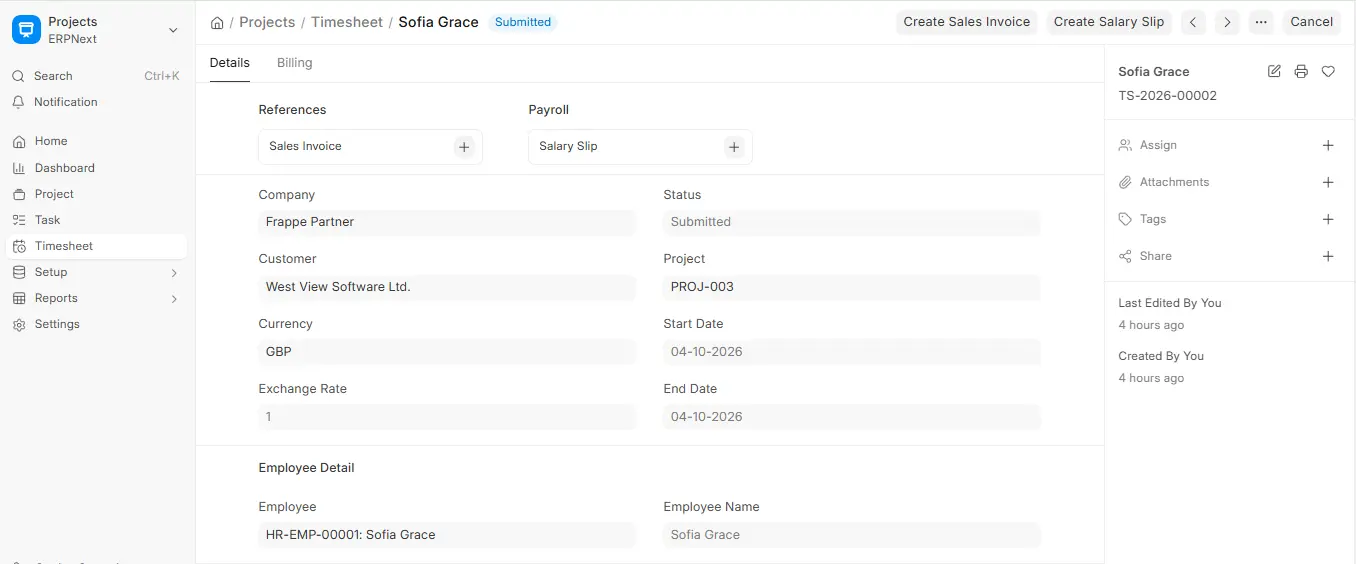
Task: Click the Projects ERPNext app logo
Action: click(x=26, y=30)
